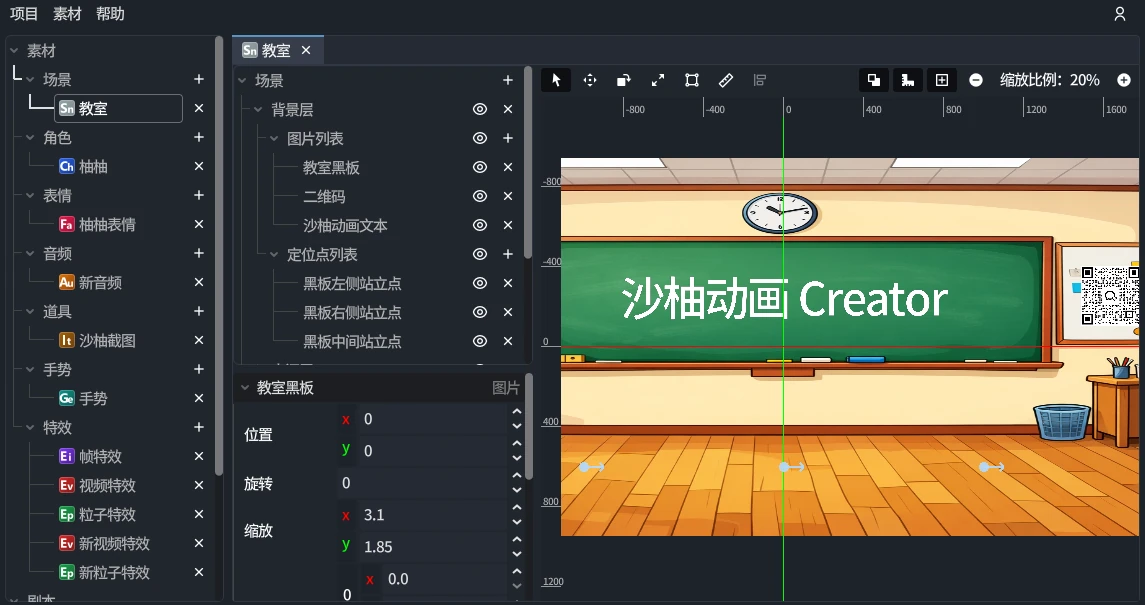Select the 教室 scene in asset tree
Image resolution: width=1145 pixels, height=605 pixels.
(x=118, y=108)
